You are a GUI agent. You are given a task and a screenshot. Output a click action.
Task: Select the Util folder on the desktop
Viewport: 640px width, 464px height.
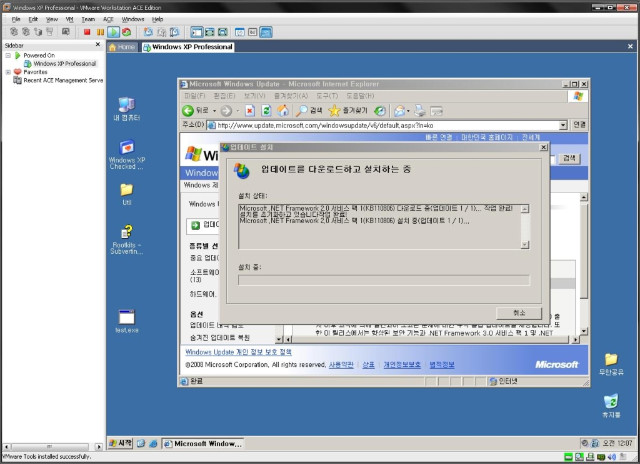point(127,194)
